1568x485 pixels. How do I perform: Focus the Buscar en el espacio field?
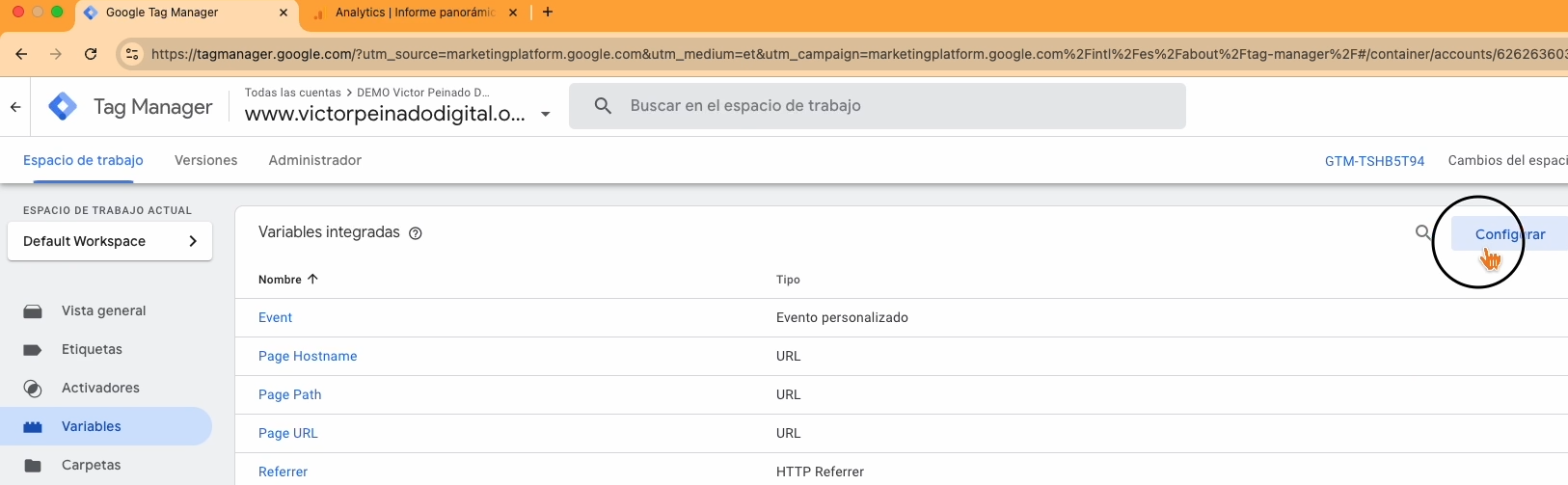878,106
